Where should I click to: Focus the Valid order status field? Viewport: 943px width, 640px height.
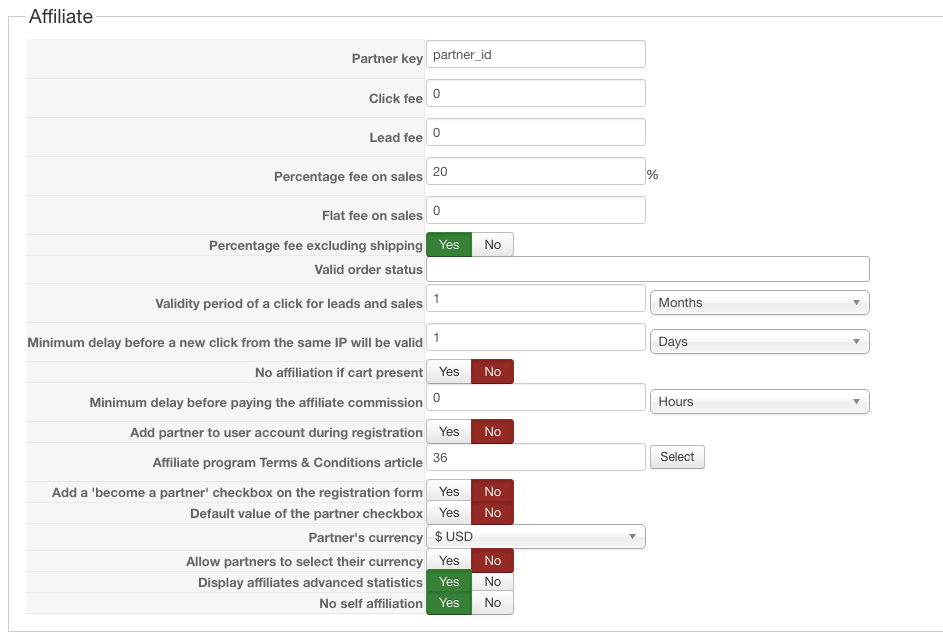[x=648, y=269]
